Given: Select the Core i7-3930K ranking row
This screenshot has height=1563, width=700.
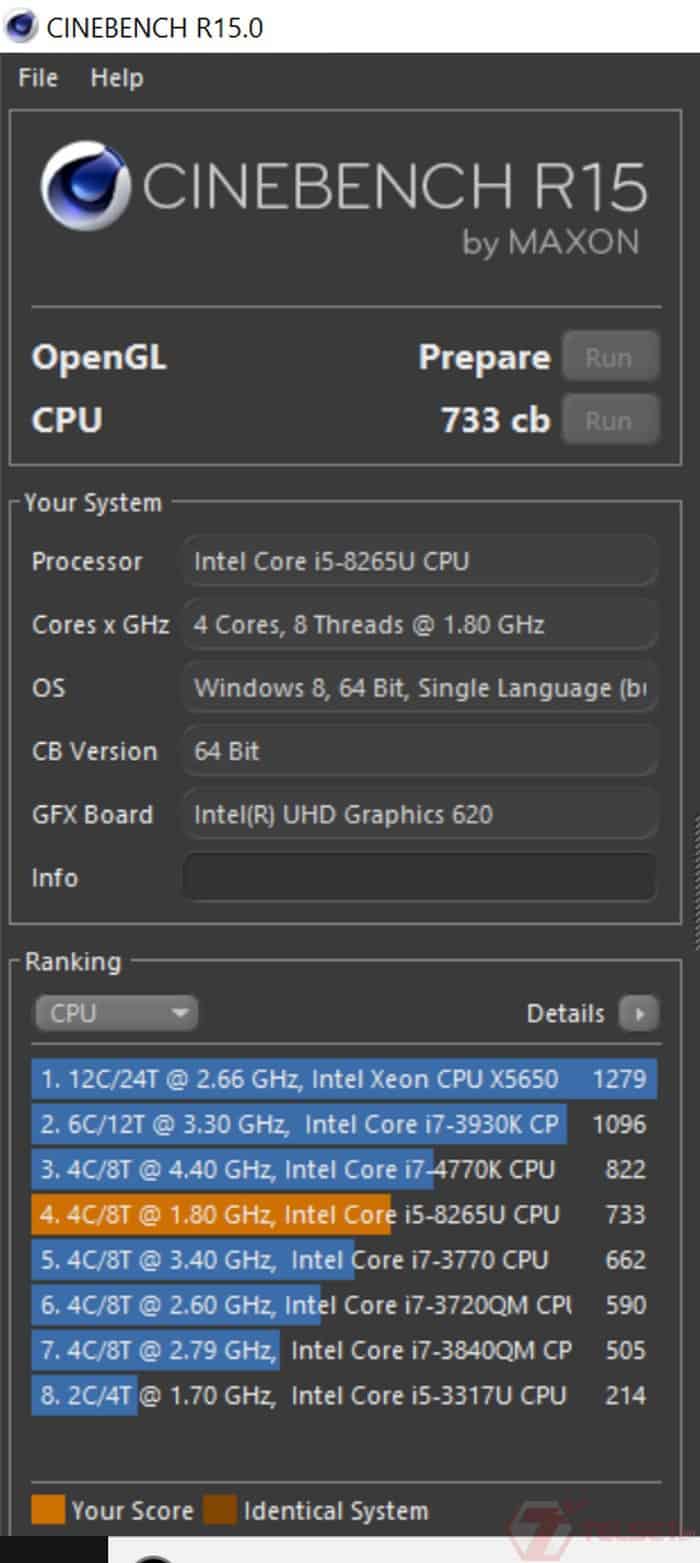Looking at the screenshot, I should 343,1124.
